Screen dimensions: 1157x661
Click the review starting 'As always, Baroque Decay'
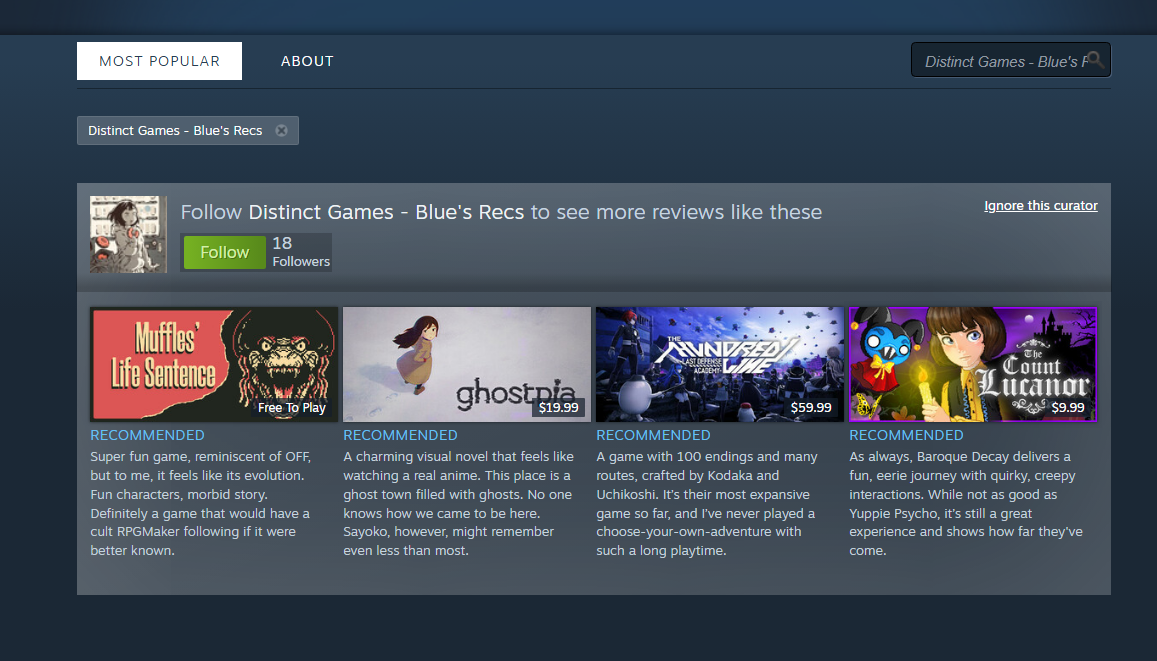tap(966, 504)
